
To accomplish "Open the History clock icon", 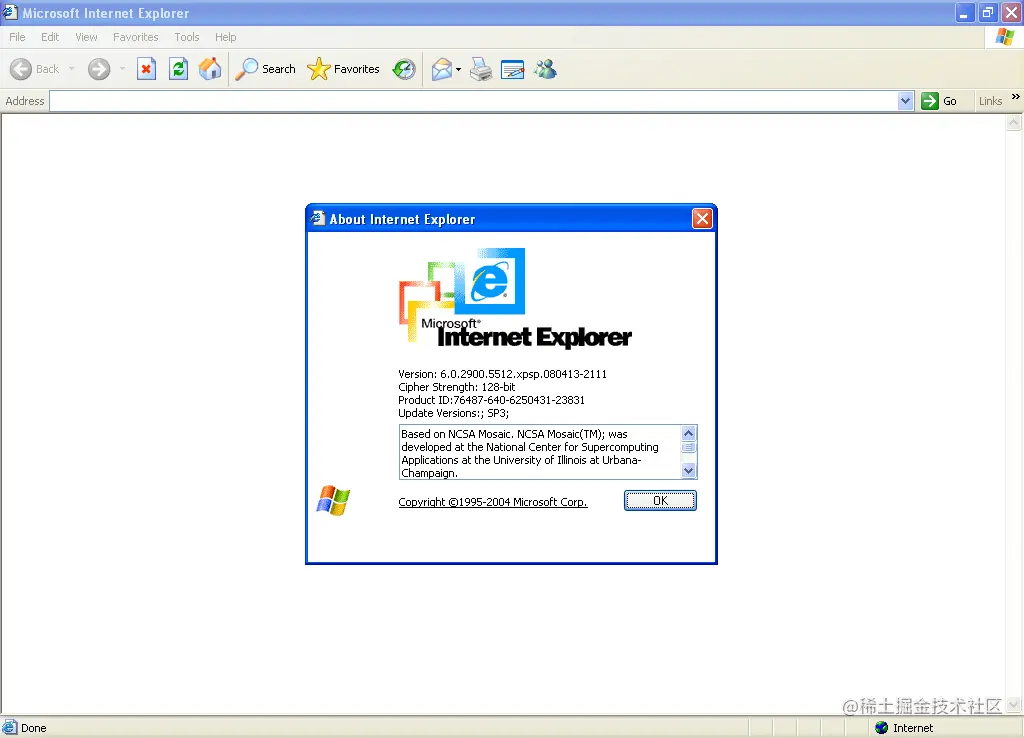I will pos(404,69).
